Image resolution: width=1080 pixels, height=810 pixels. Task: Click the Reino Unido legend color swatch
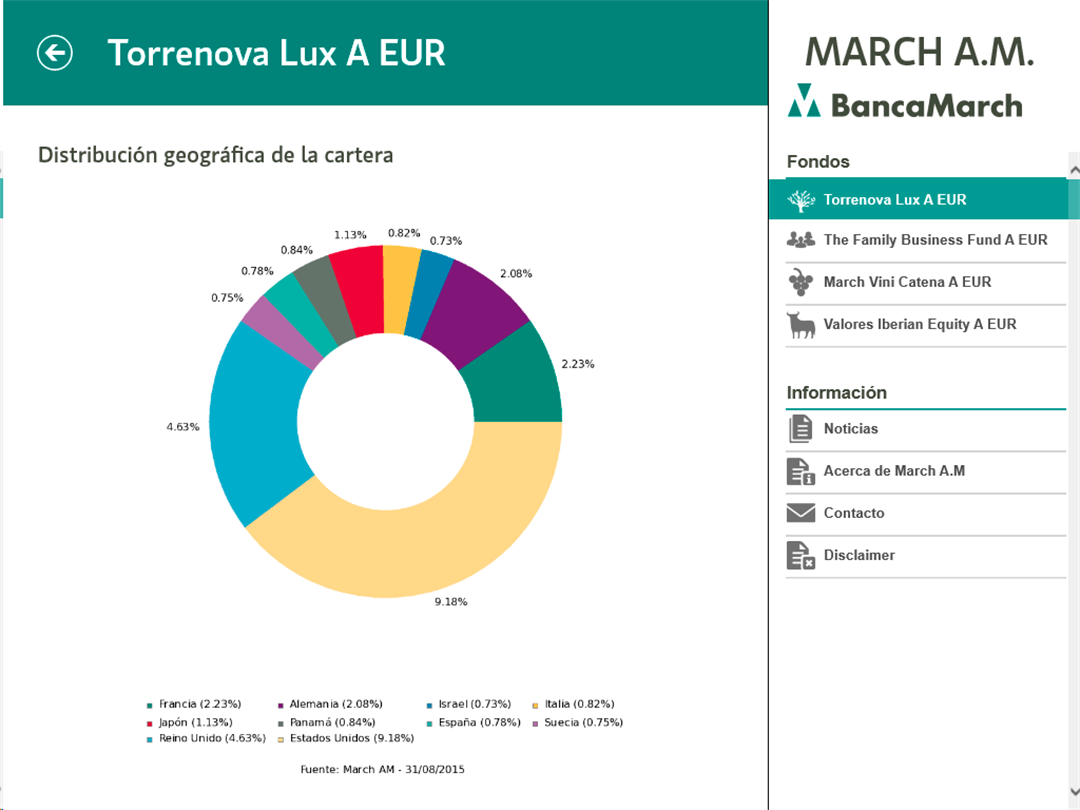pyautogui.click(x=149, y=740)
